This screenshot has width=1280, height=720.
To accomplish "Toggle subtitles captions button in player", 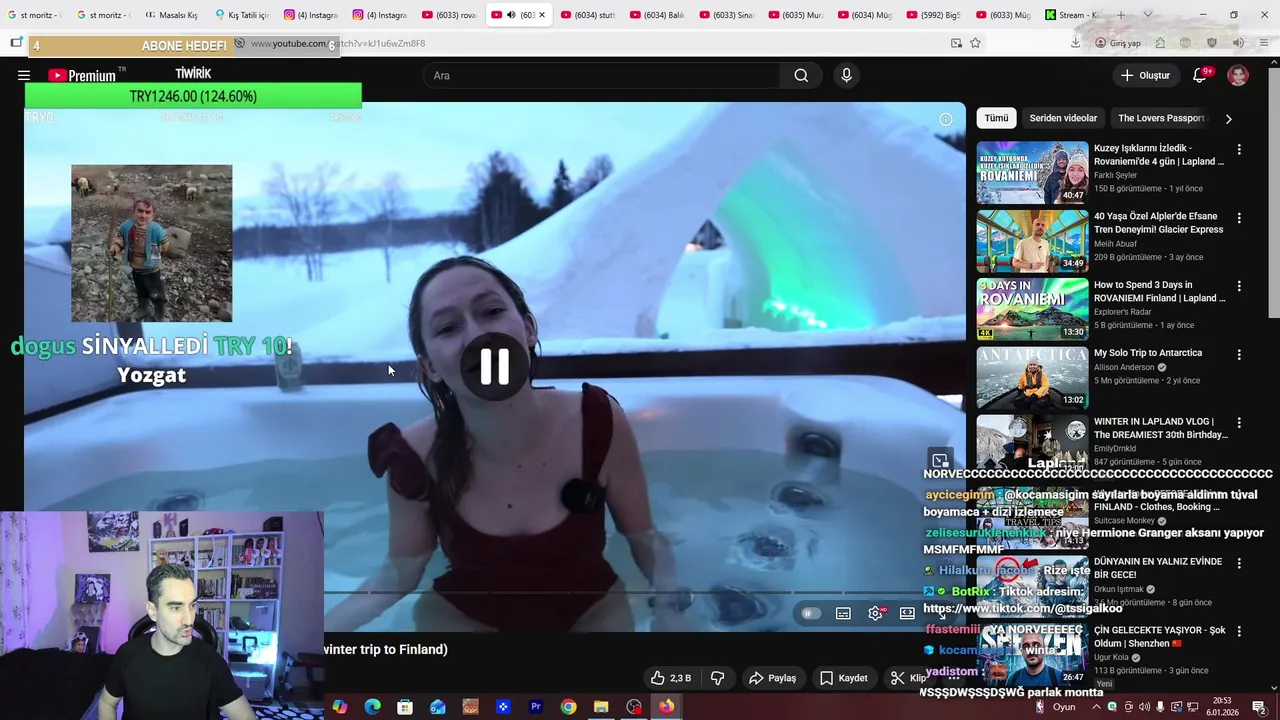I will pos(843,613).
